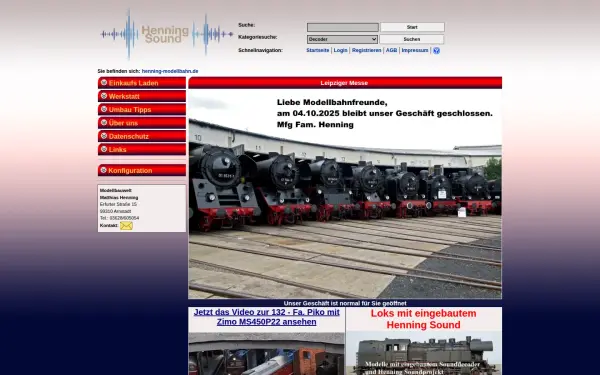Image resolution: width=600 pixels, height=375 pixels.
Task: Click the Henning Sound logo
Action: coord(166,34)
